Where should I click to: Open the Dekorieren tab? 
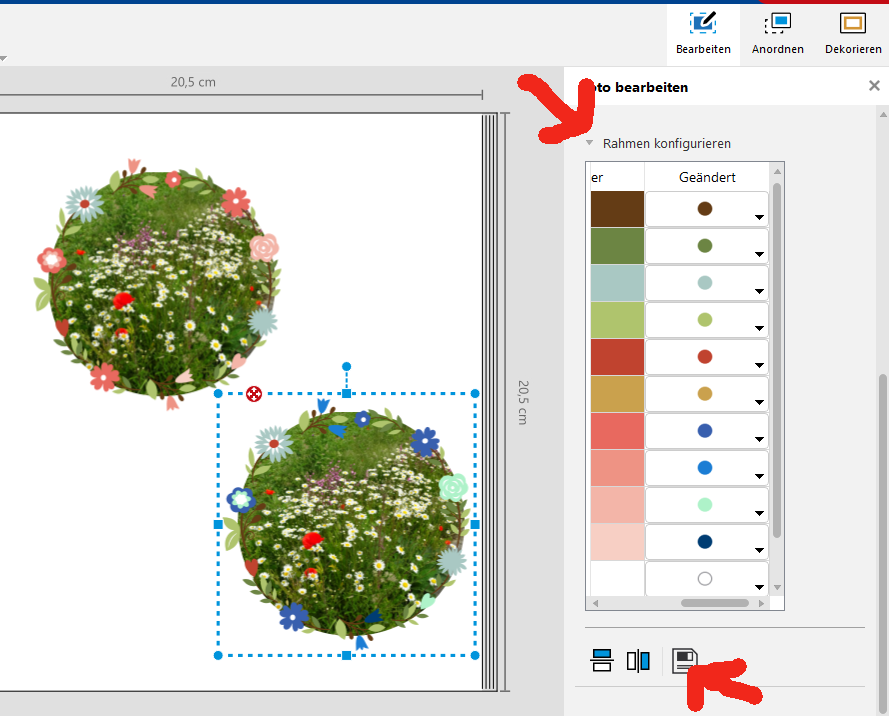pos(852,33)
